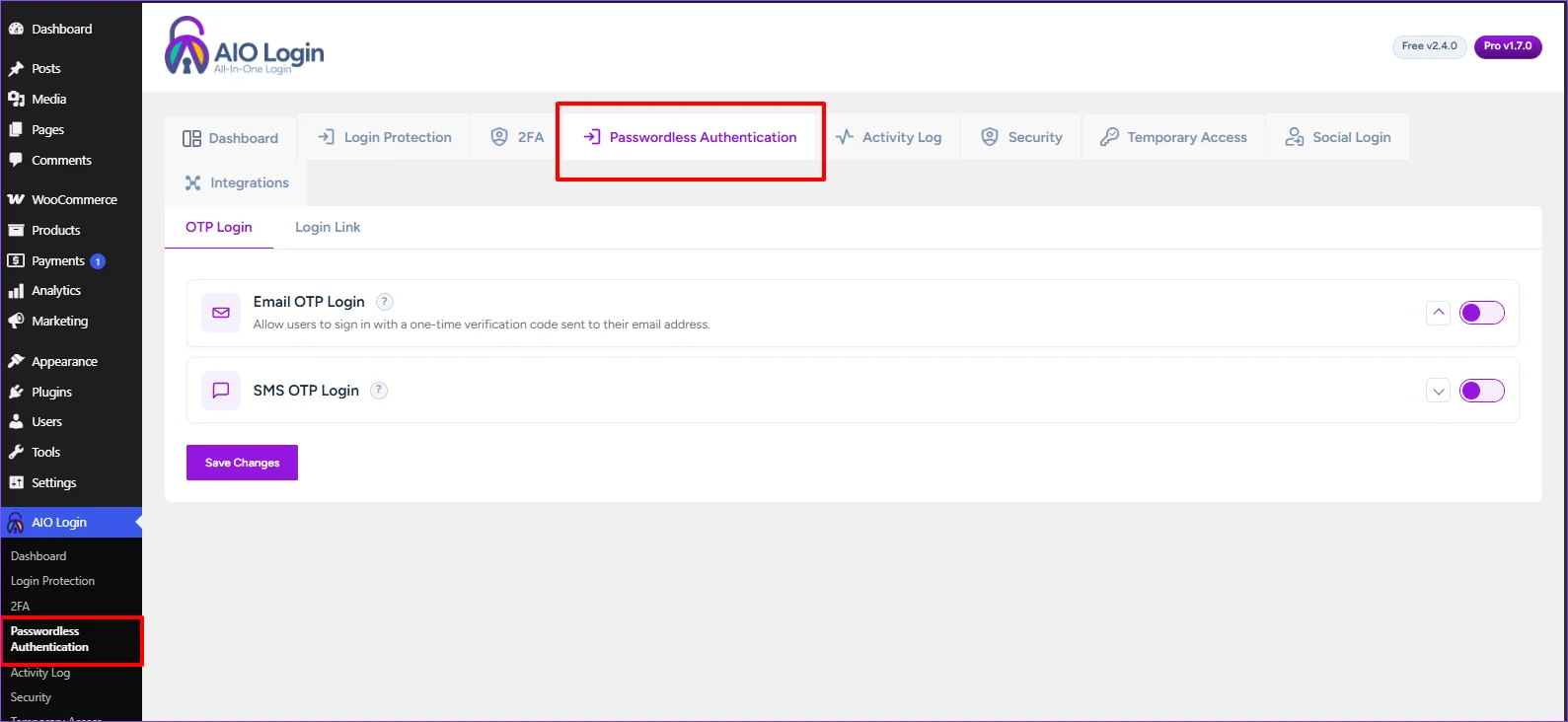
Task: Click the WooCommerce icon in the sidebar
Action: pos(16,199)
